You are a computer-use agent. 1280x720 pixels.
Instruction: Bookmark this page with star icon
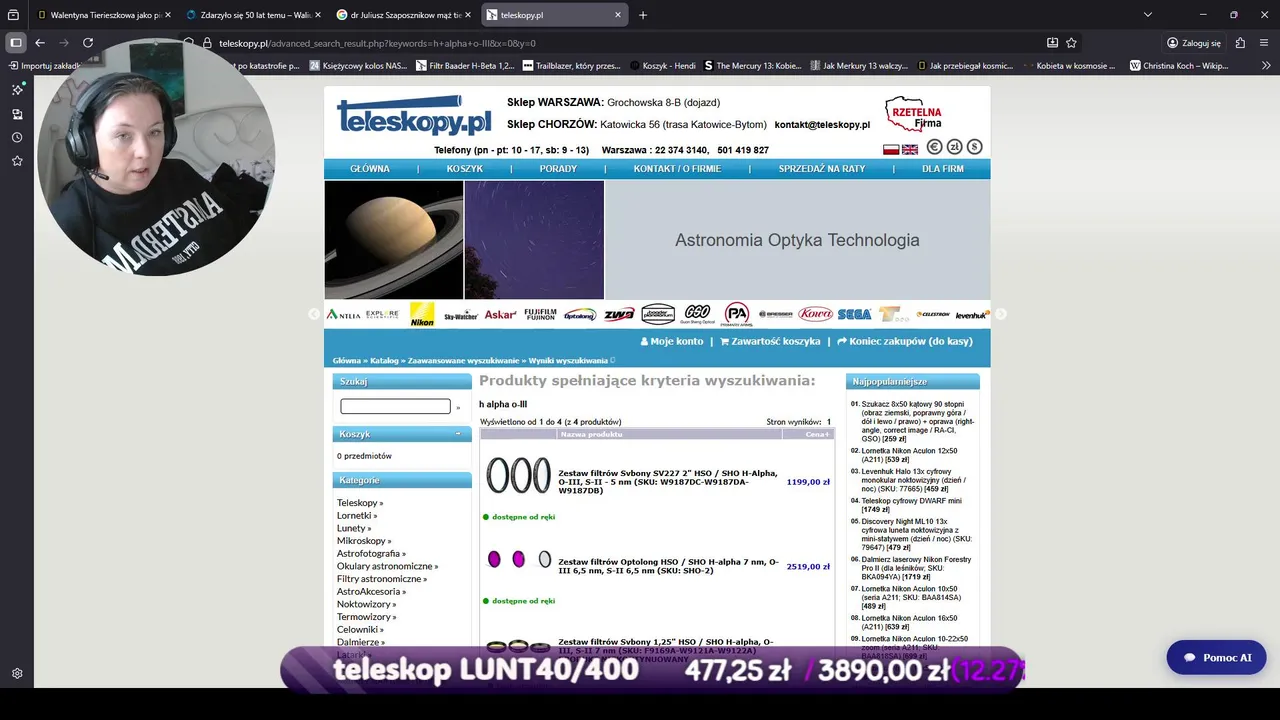click(1071, 43)
